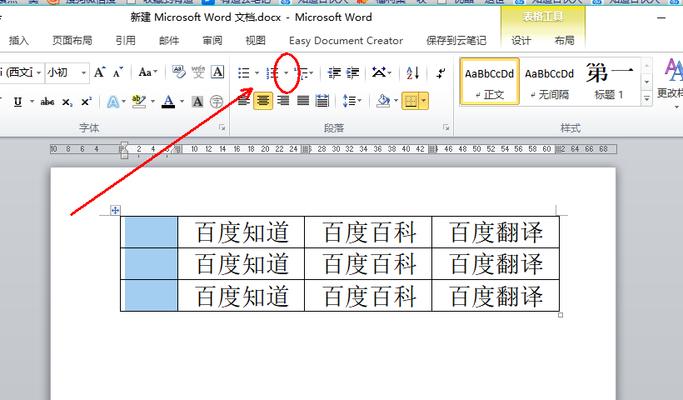Expand the bullet library dropdown arrow
This screenshot has width=683, height=400.
257,73
